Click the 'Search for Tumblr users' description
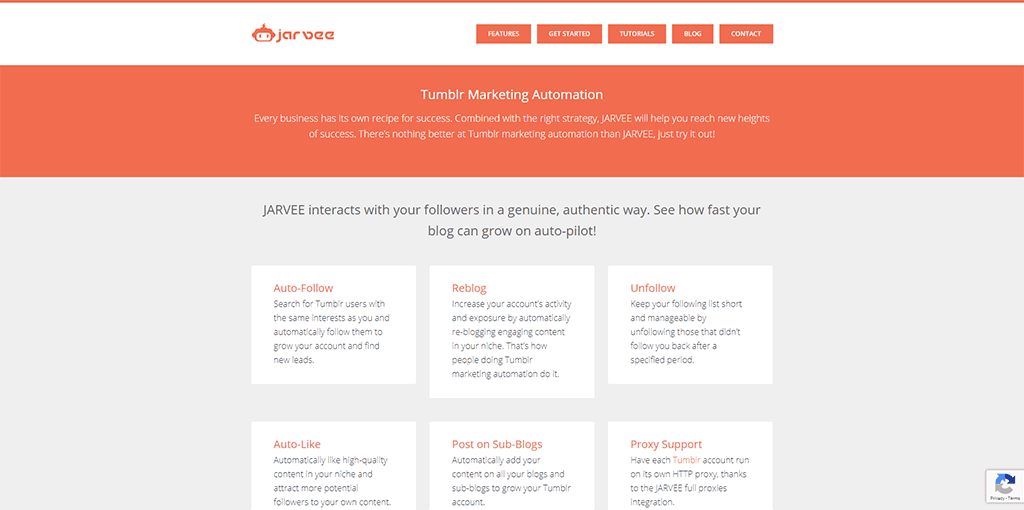1024x510 pixels. click(331, 332)
